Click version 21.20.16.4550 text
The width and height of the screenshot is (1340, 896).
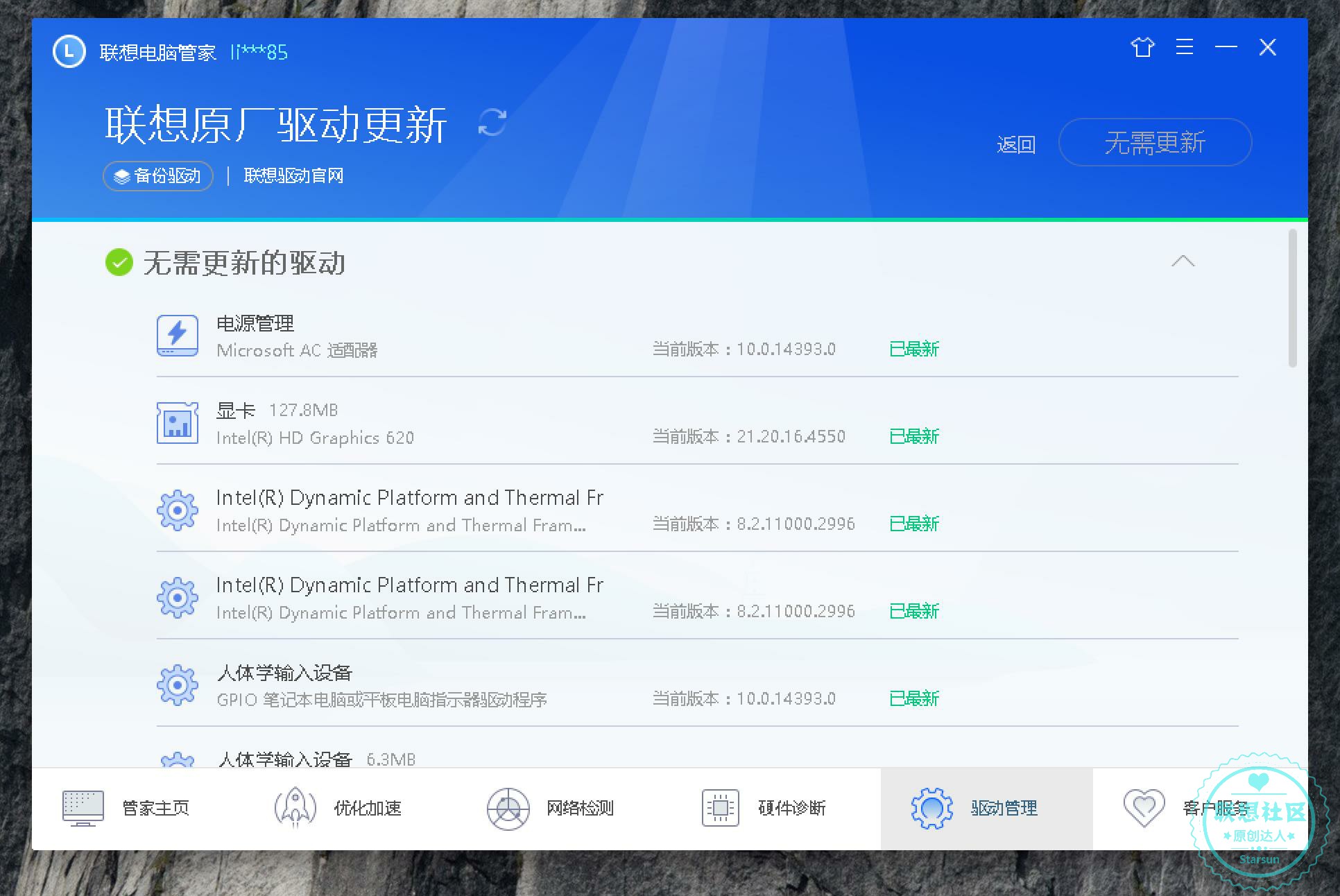pos(791,436)
